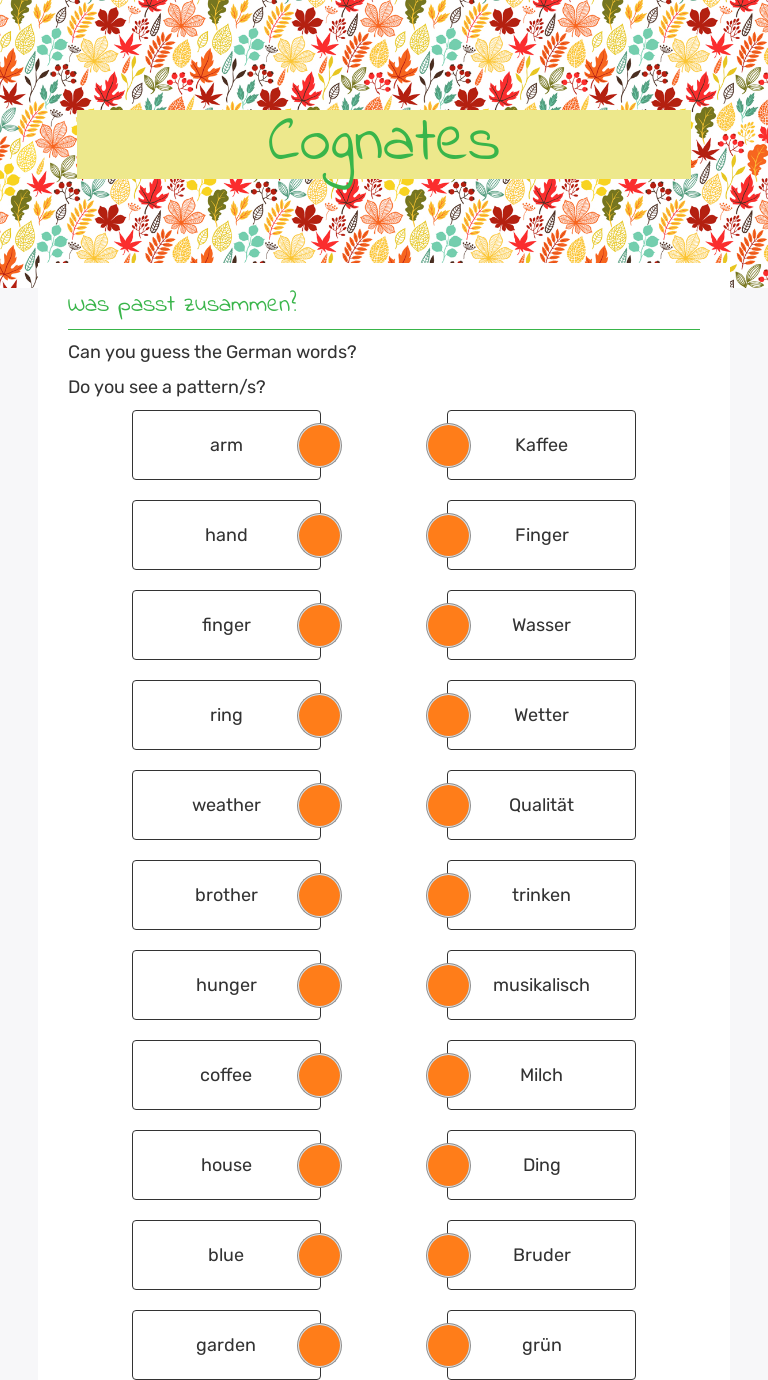Viewport: 768px width, 1380px height.
Task: Choose the orange connector beside "coffee"
Action: pos(319,1075)
